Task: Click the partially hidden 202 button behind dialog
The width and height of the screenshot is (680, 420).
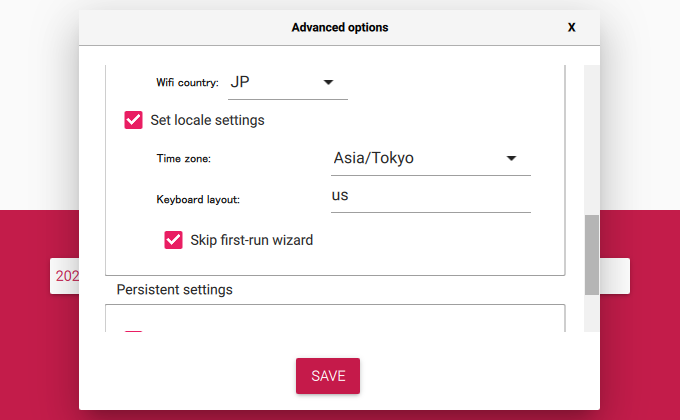Action: click(x=65, y=276)
